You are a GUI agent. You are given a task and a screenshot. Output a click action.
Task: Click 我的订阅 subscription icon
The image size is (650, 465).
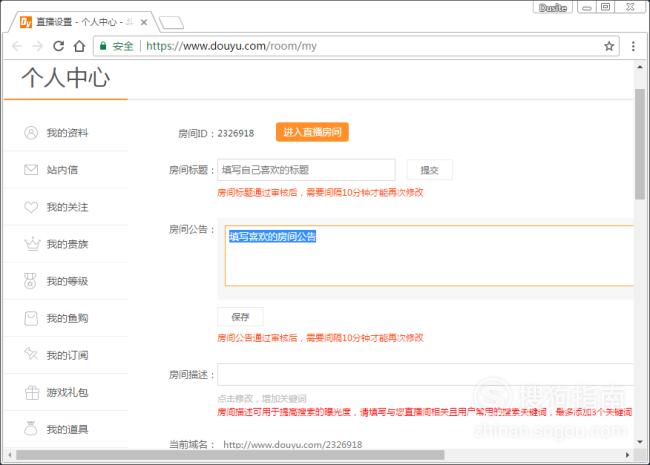[31, 354]
